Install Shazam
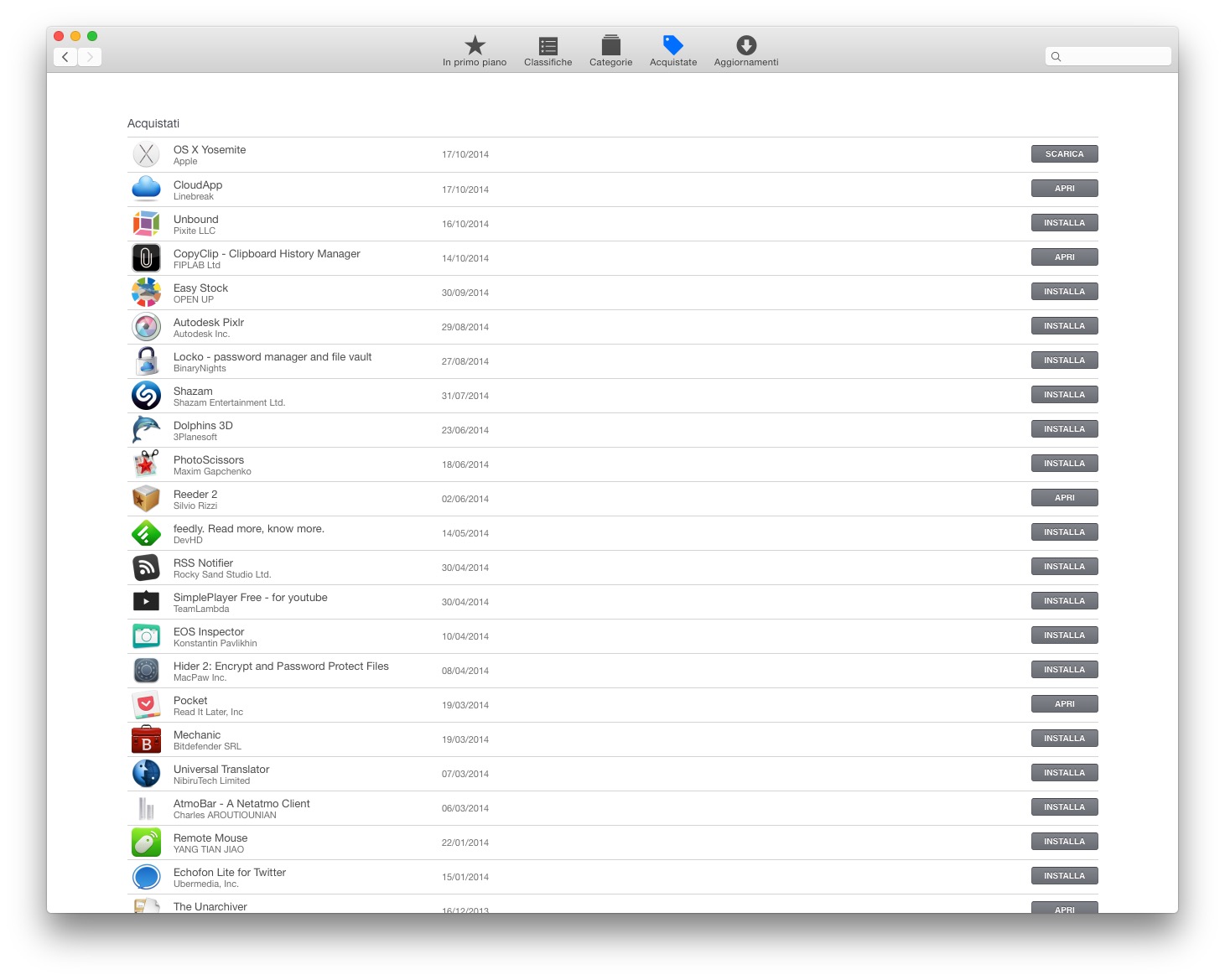Screen dimensions: 1225x980 click(x=1065, y=395)
